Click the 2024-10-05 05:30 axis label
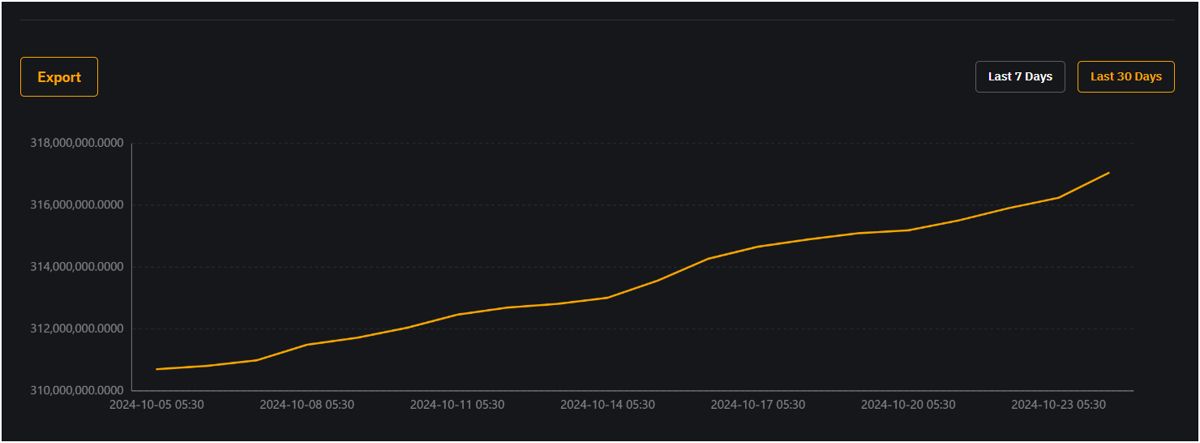This screenshot has height=443, width=1200. pyautogui.click(x=157, y=405)
